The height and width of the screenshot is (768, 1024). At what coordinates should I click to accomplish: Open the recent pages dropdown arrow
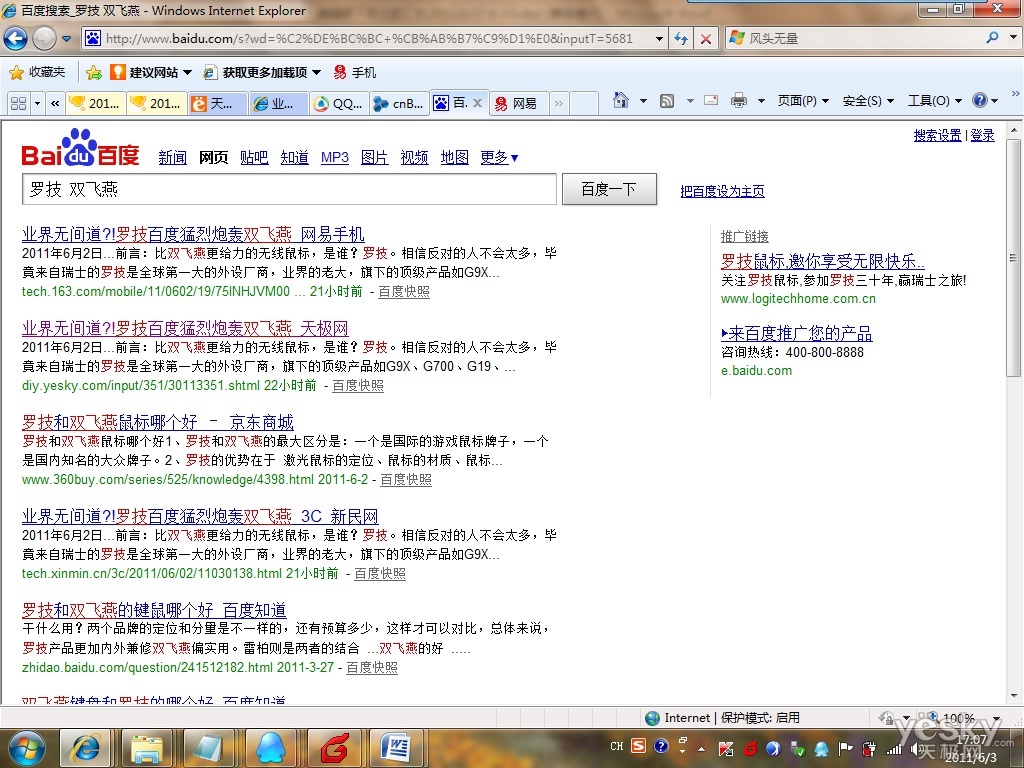pyautogui.click(x=66, y=39)
